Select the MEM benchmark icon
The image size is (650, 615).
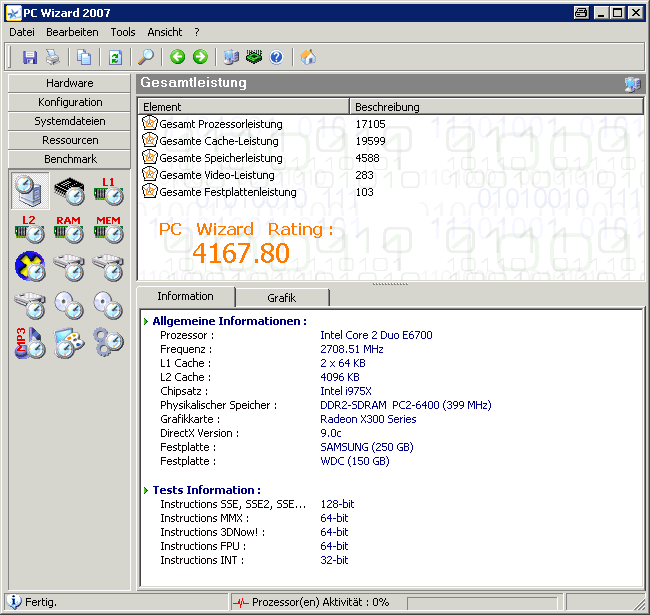108,229
